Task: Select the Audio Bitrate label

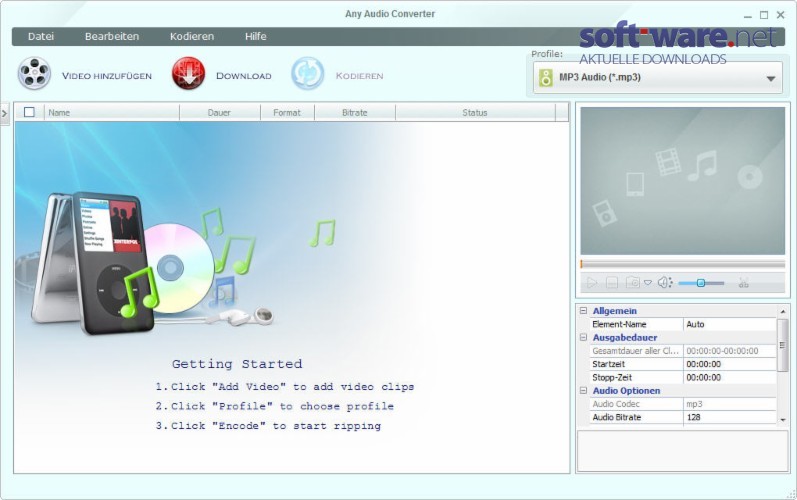Action: point(617,417)
